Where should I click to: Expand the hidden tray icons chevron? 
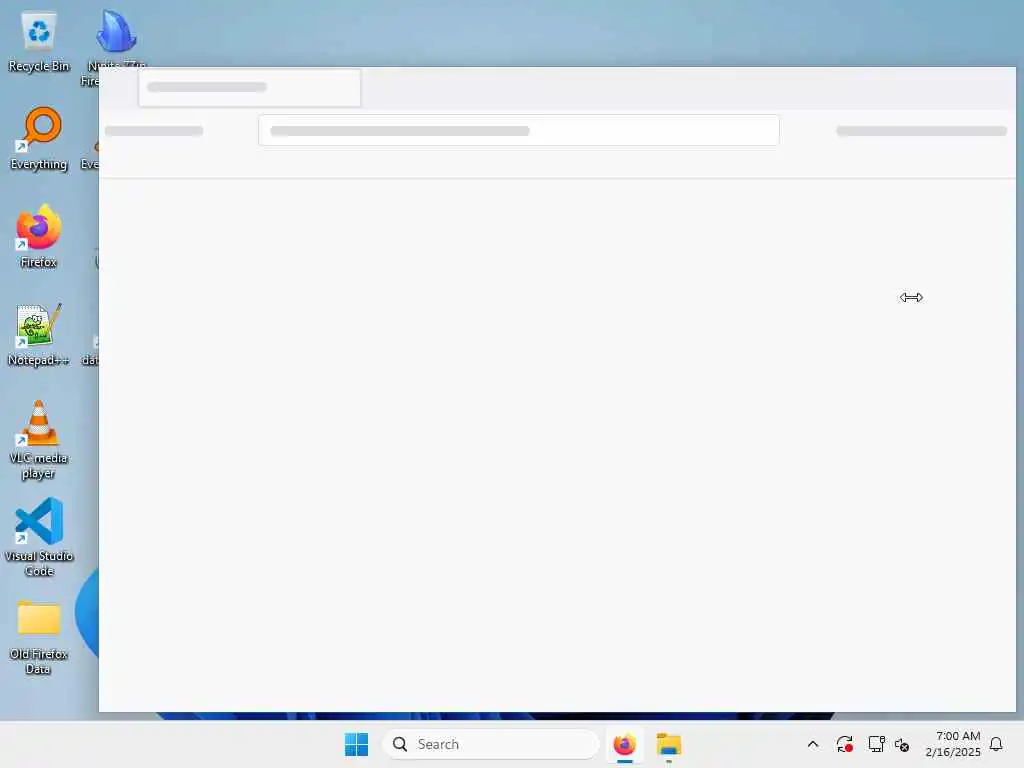(813, 744)
